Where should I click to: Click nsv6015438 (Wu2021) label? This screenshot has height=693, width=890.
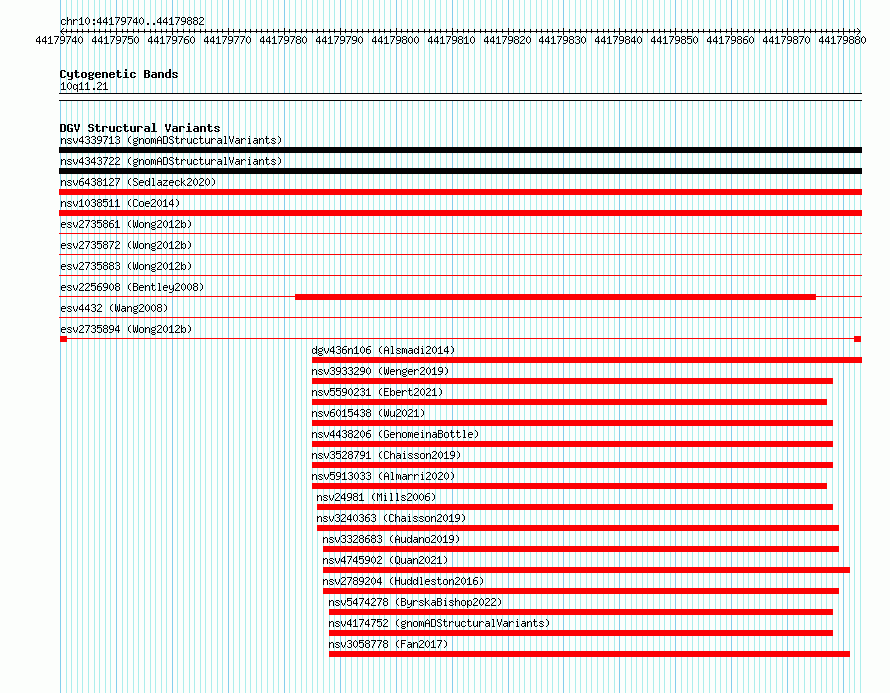click(x=368, y=413)
